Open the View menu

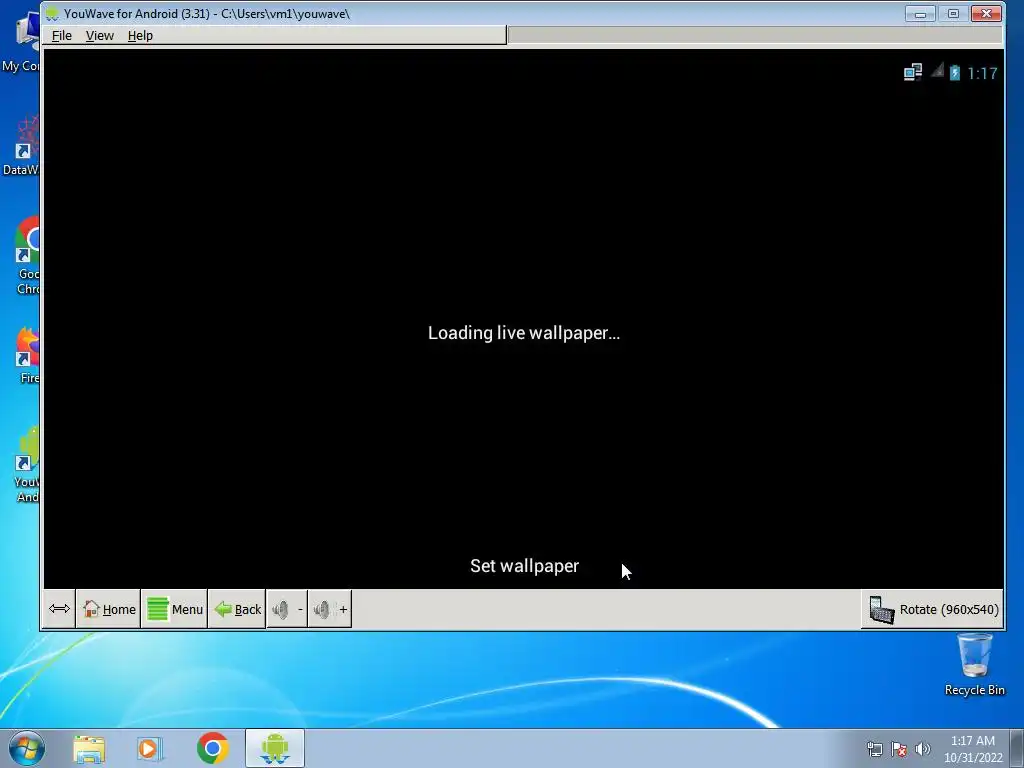tap(99, 35)
